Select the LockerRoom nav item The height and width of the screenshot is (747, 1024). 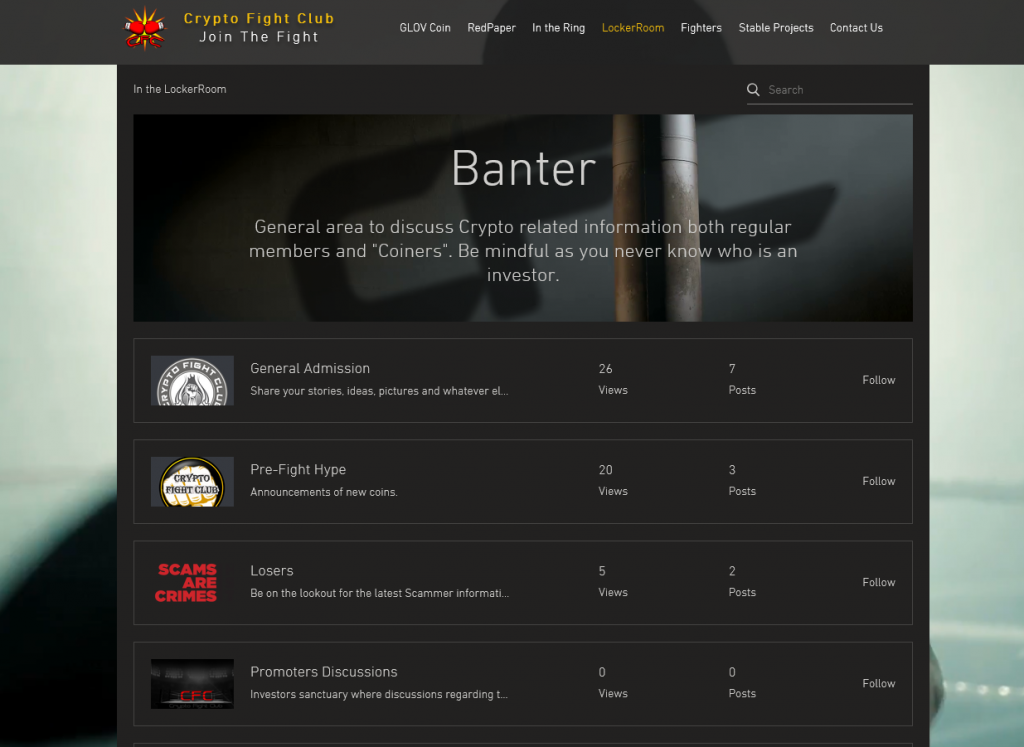coord(633,27)
